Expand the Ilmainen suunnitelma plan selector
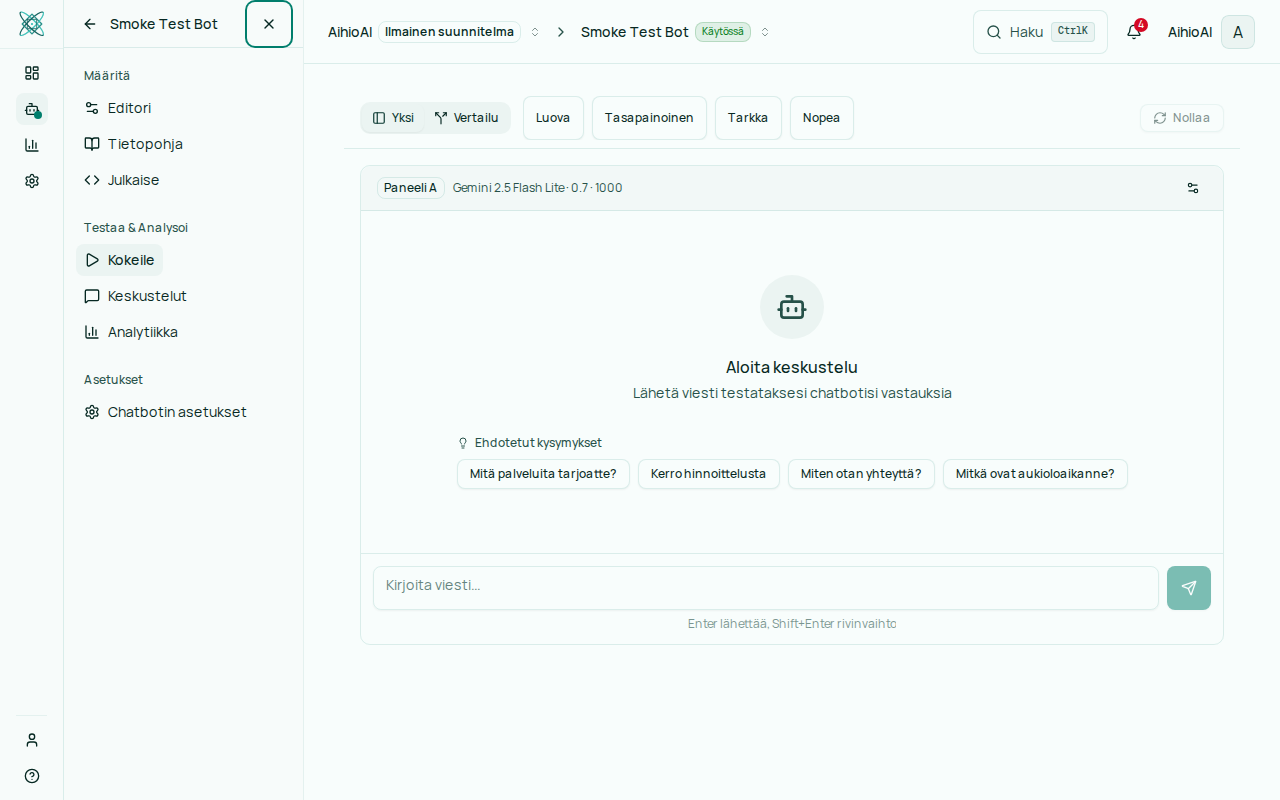Screen dimensions: 1280x800 pos(535,32)
